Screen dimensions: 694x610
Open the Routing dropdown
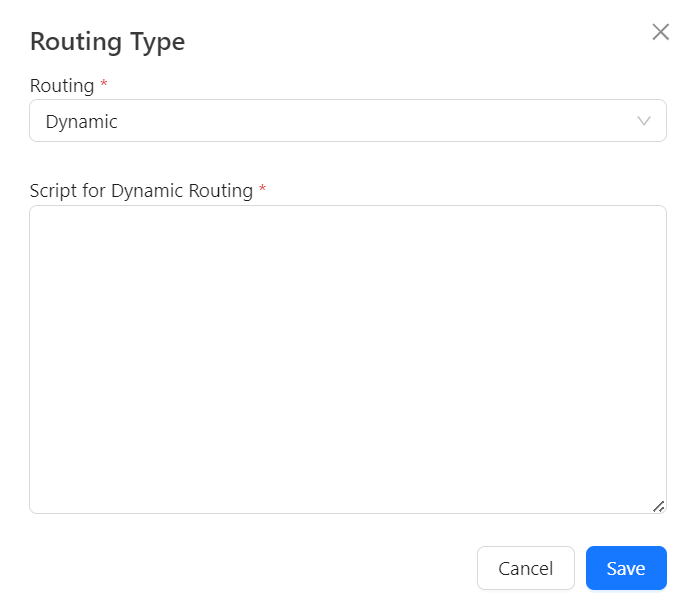(347, 121)
